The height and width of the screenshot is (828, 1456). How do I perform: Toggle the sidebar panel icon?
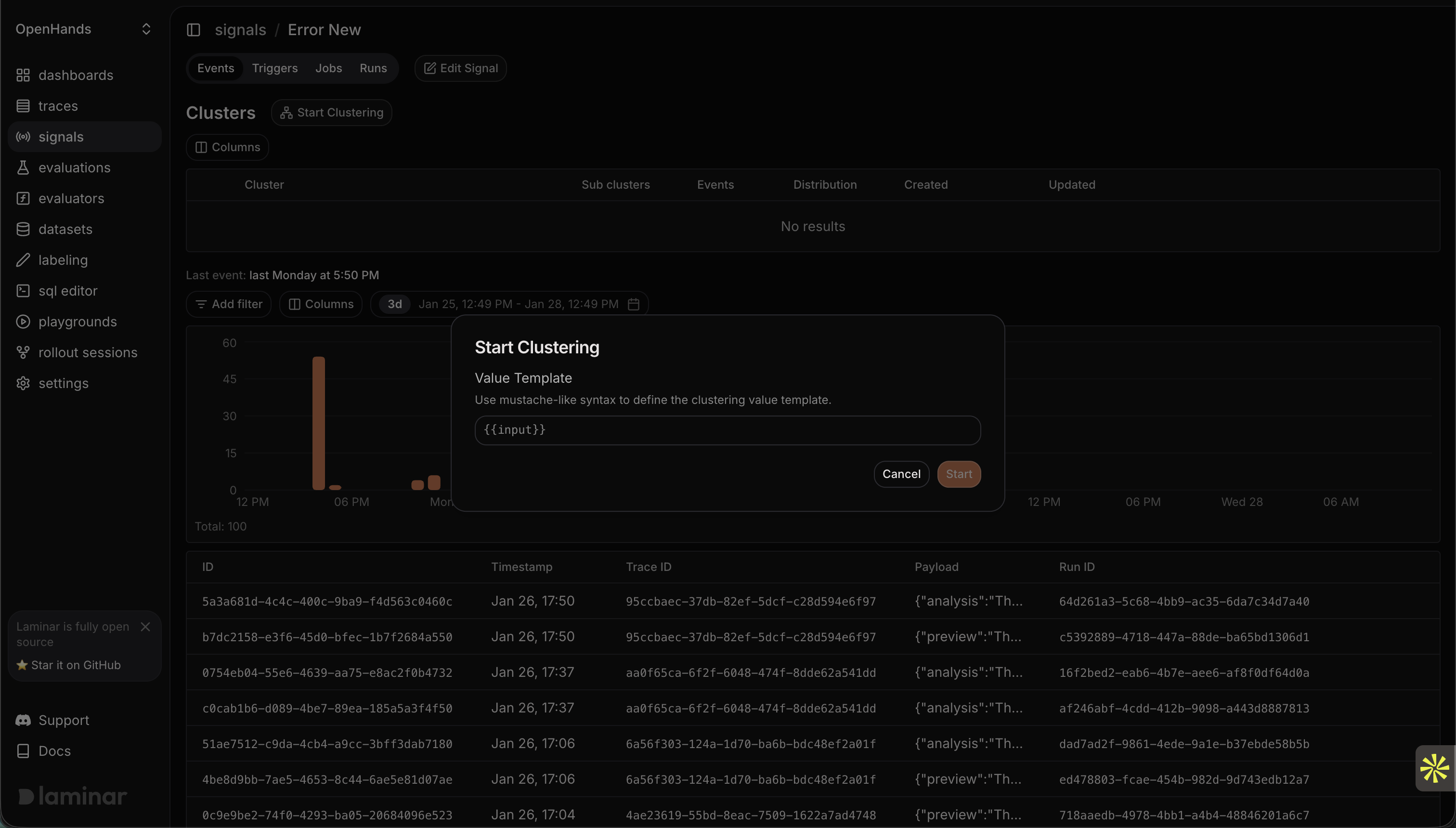[x=194, y=29]
